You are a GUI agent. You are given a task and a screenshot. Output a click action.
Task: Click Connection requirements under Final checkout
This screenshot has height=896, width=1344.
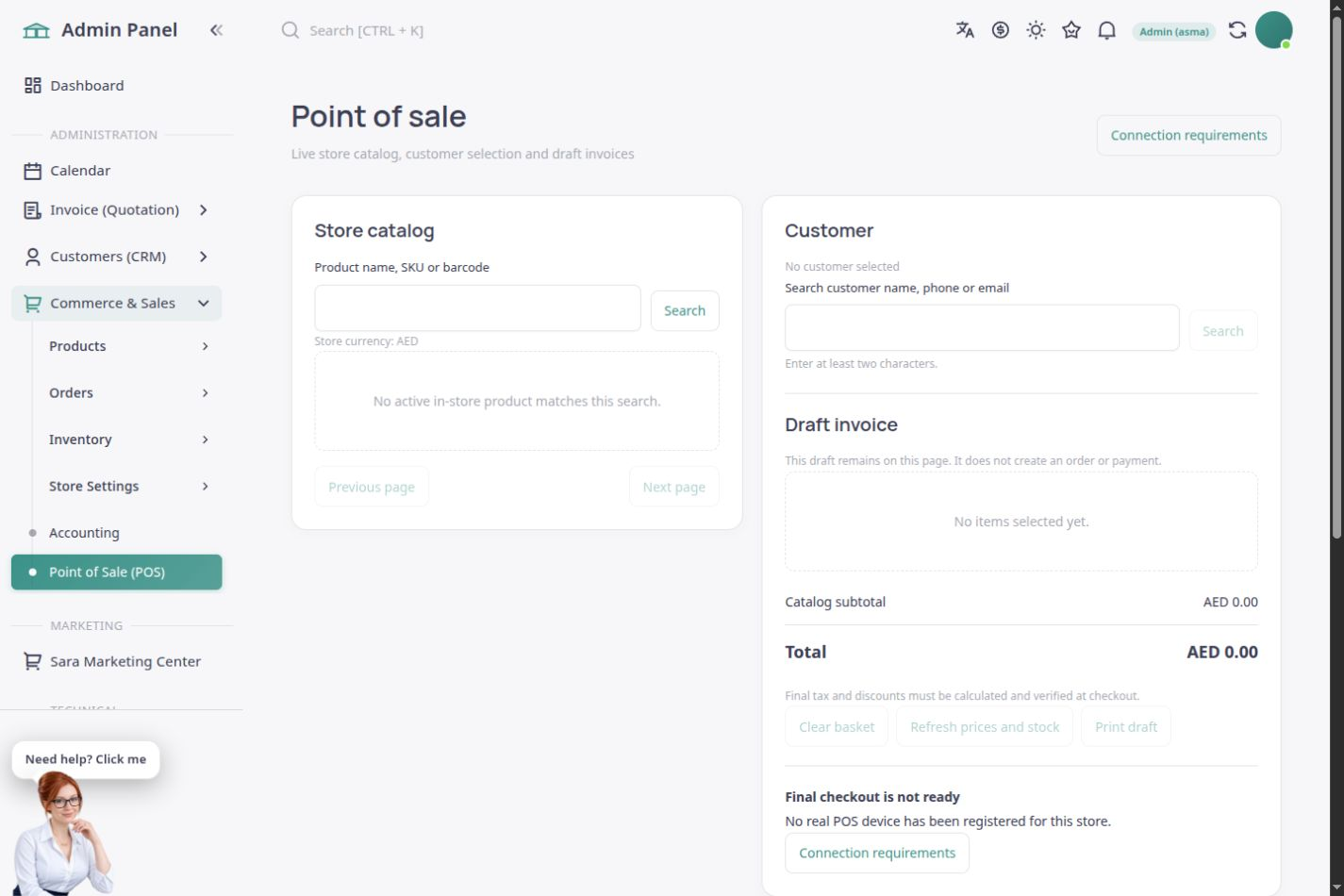[x=877, y=854]
